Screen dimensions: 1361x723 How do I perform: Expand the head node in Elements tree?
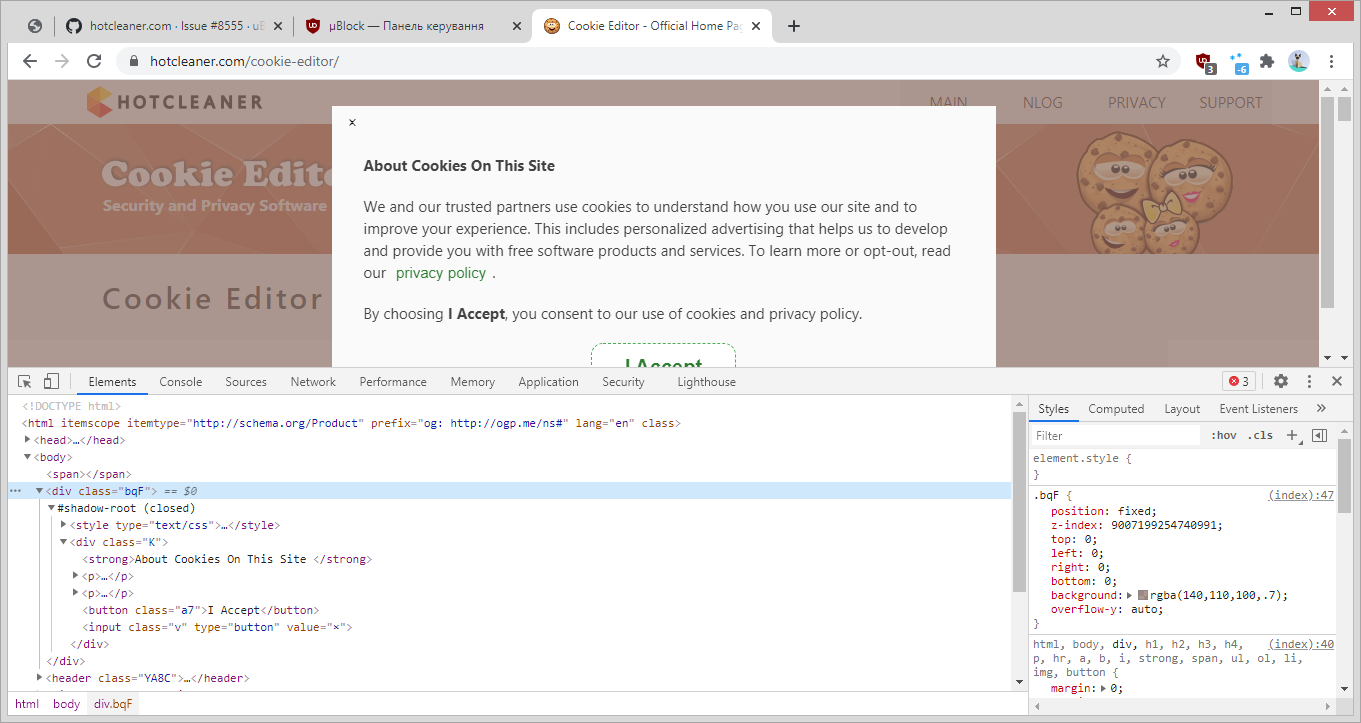click(29, 439)
